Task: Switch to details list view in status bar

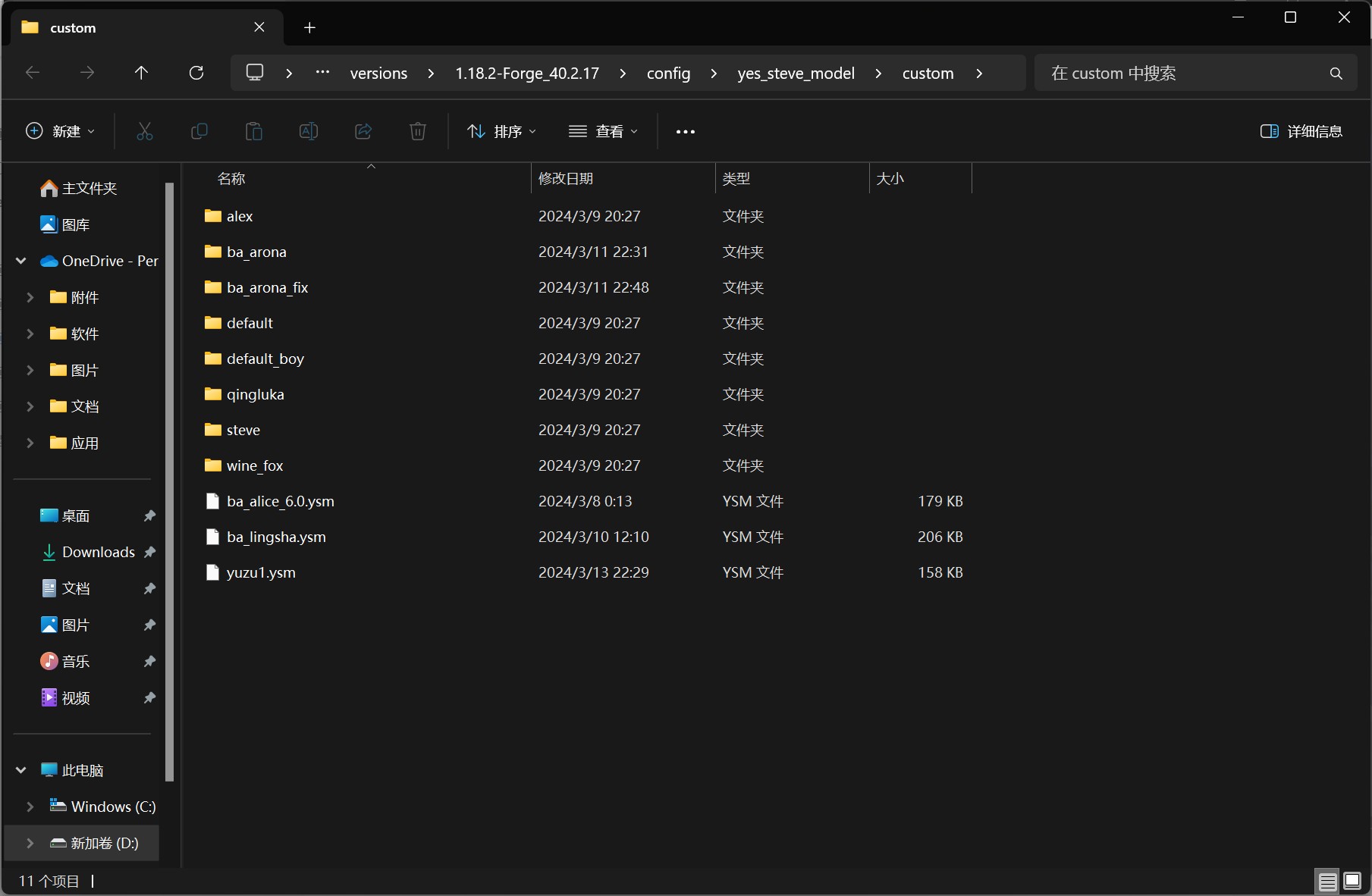Action: (x=1327, y=881)
